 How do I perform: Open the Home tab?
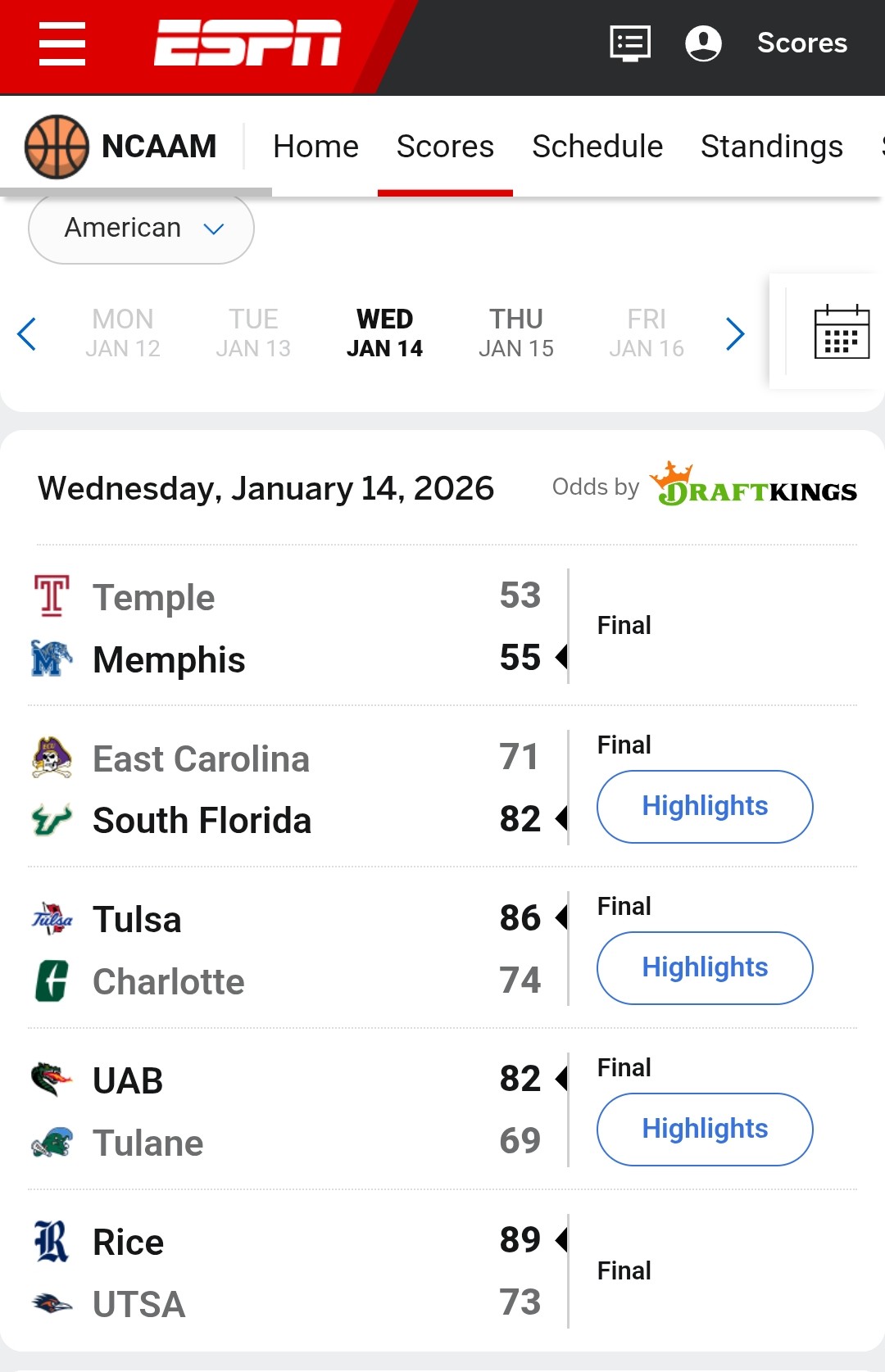(315, 147)
